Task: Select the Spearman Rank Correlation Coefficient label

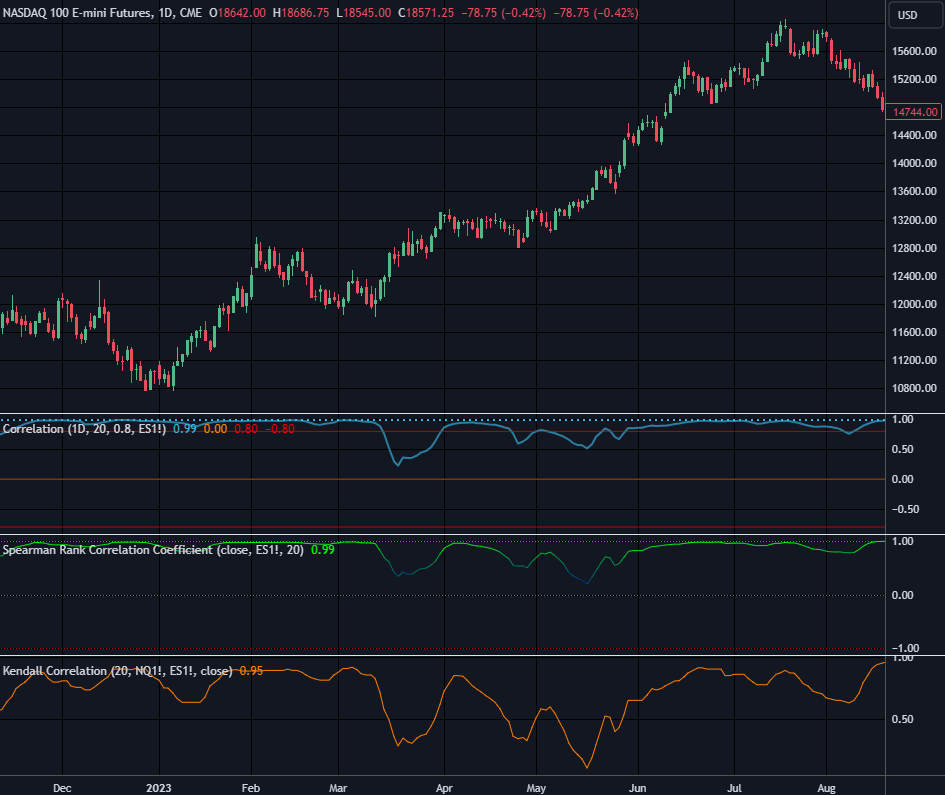Action: tap(153, 550)
